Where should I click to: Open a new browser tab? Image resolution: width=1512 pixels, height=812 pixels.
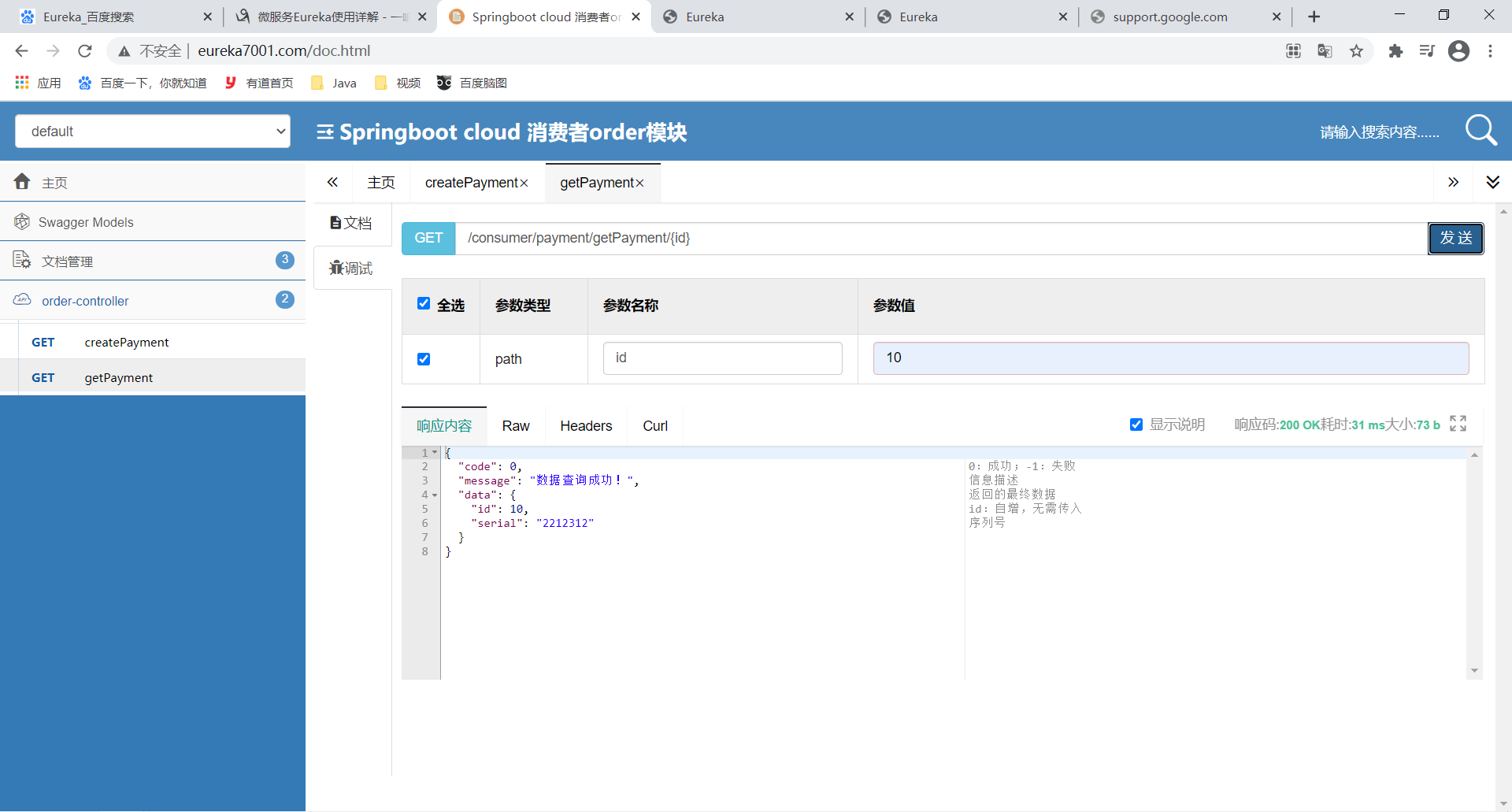click(x=1314, y=17)
